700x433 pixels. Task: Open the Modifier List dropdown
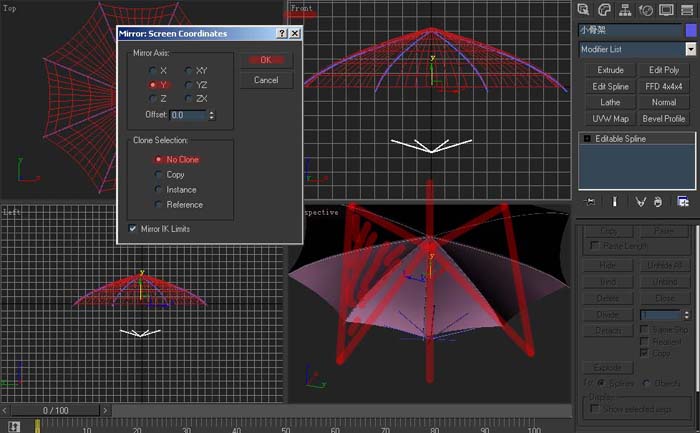click(x=690, y=49)
